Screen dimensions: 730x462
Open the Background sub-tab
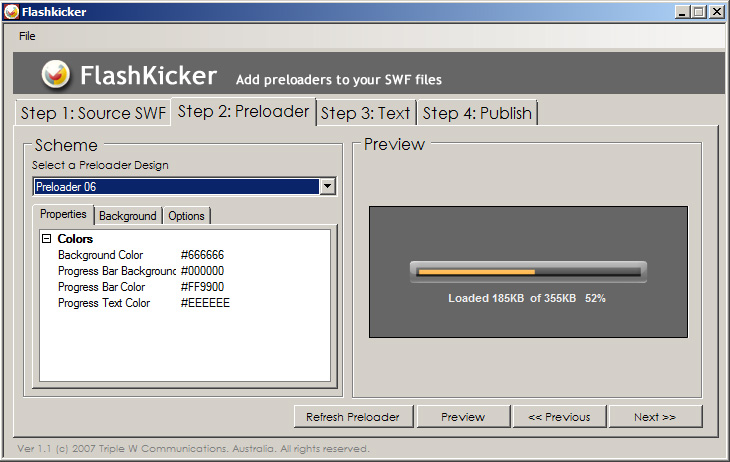pos(128,216)
